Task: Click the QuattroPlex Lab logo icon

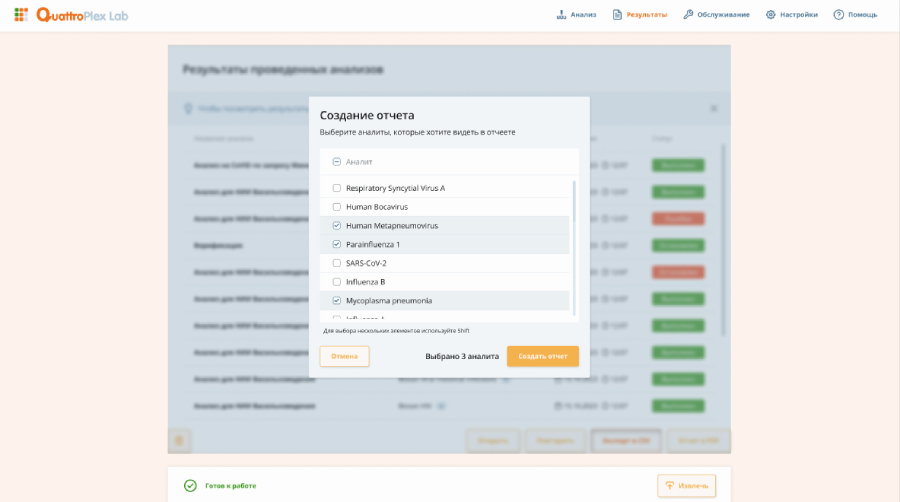Action: (x=21, y=15)
